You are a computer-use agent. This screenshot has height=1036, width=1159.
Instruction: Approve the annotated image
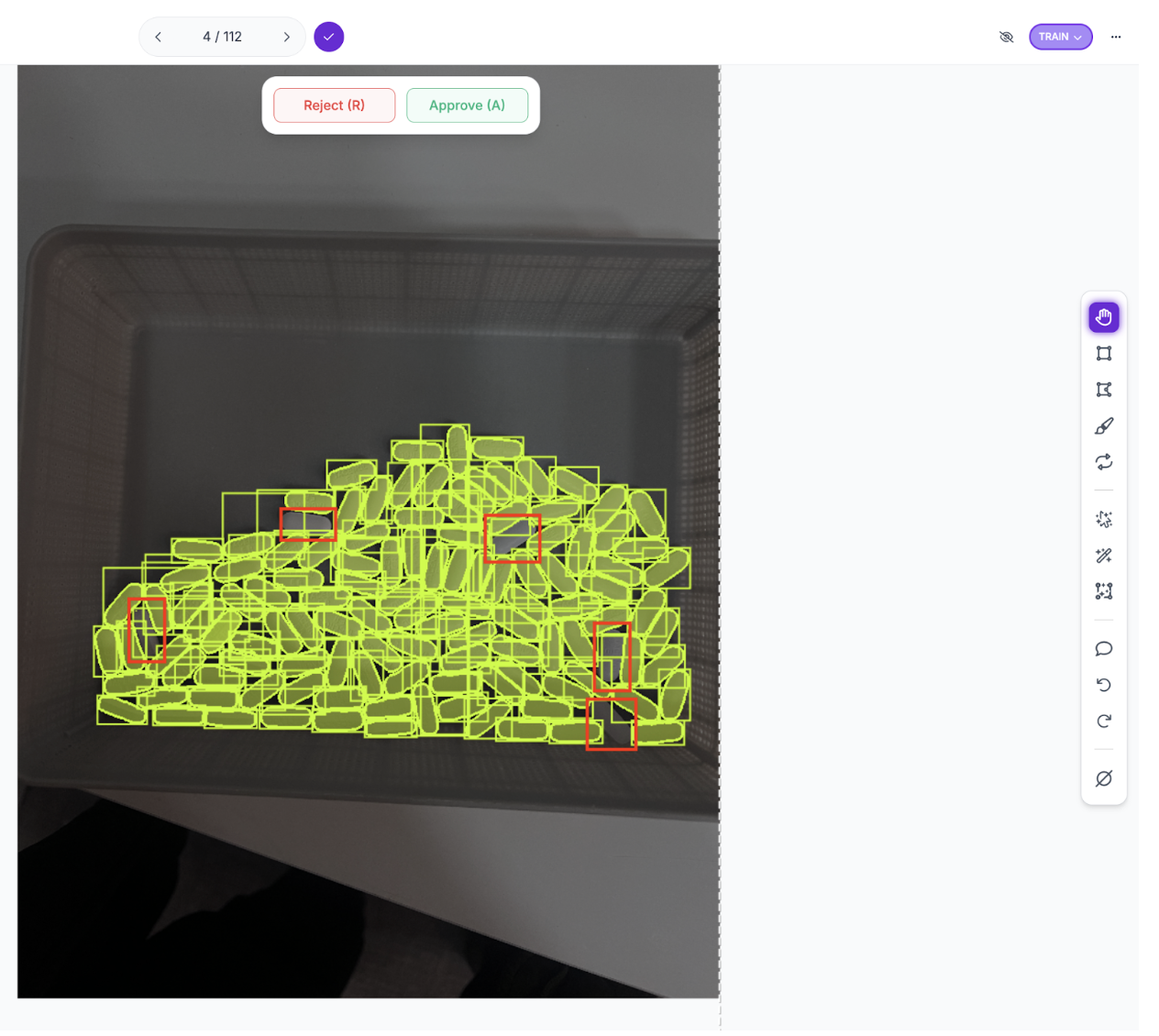click(x=467, y=105)
